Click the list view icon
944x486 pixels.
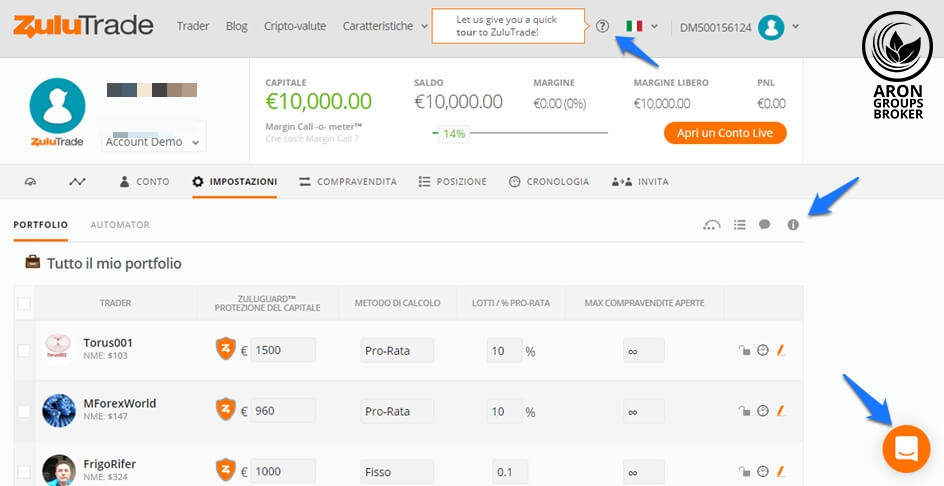(740, 225)
